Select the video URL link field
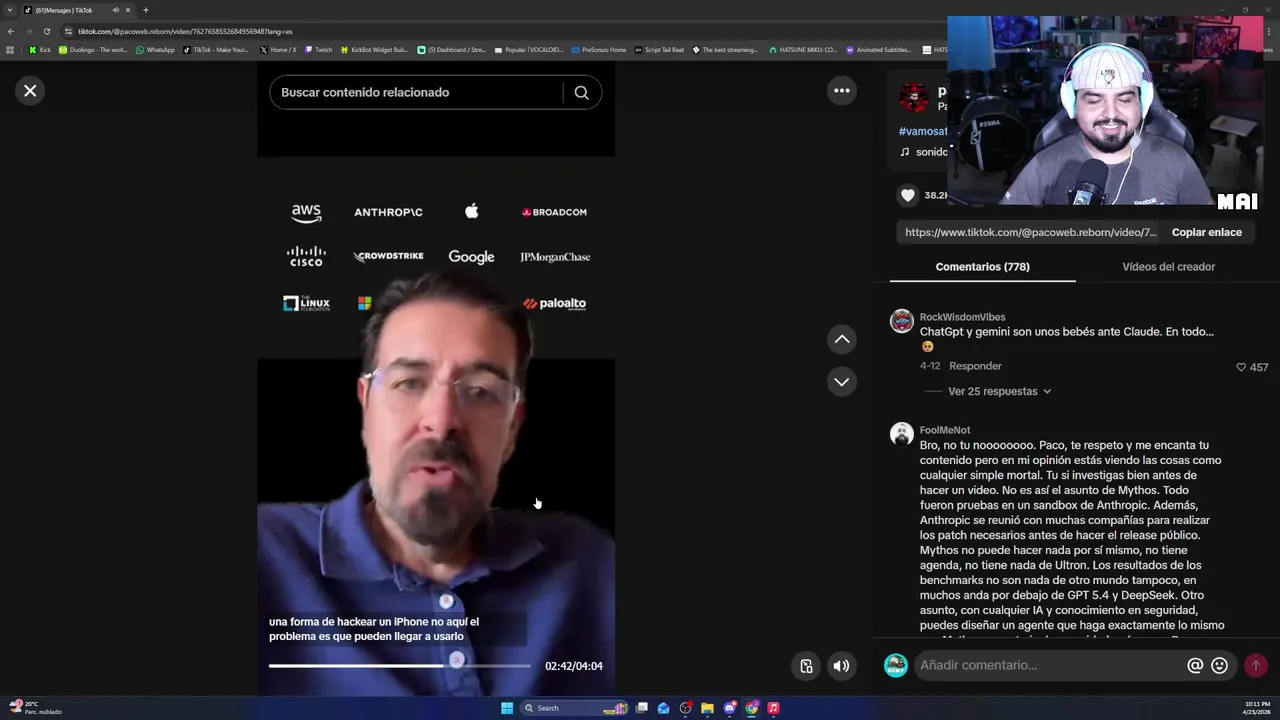The width and height of the screenshot is (1280, 720). click(x=1030, y=232)
